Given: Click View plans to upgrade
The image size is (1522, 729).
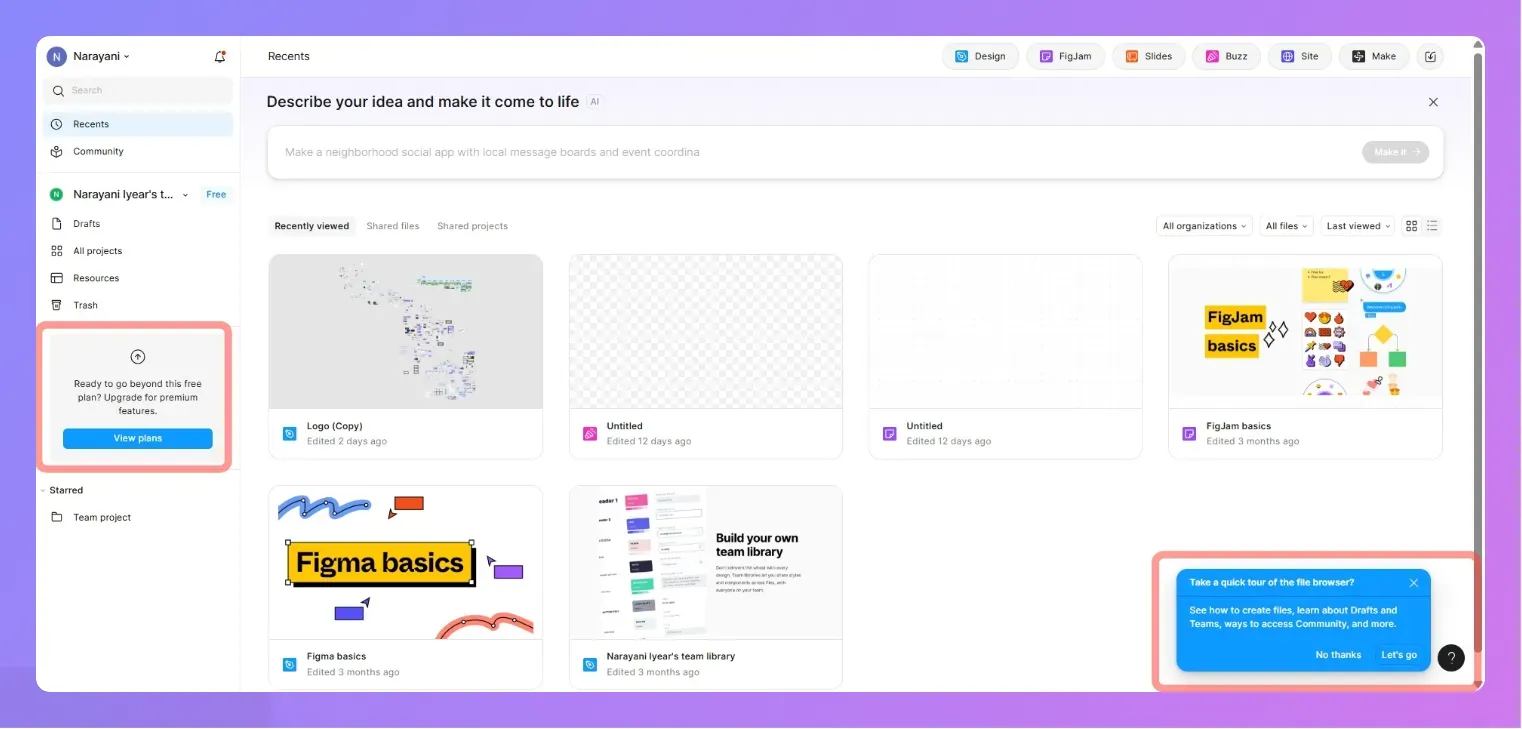Looking at the screenshot, I should 137,438.
